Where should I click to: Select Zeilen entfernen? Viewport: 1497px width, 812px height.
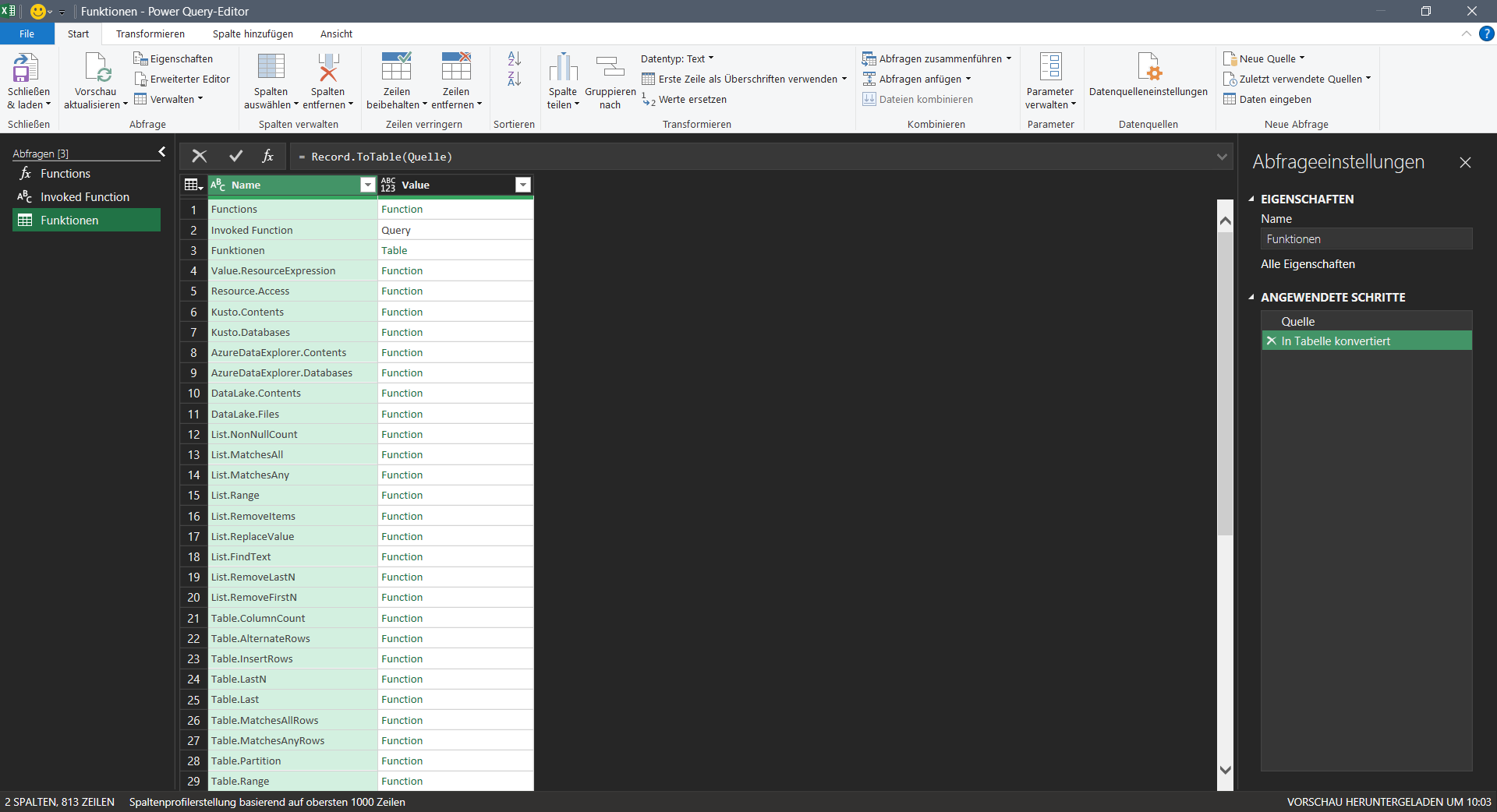coord(456,79)
